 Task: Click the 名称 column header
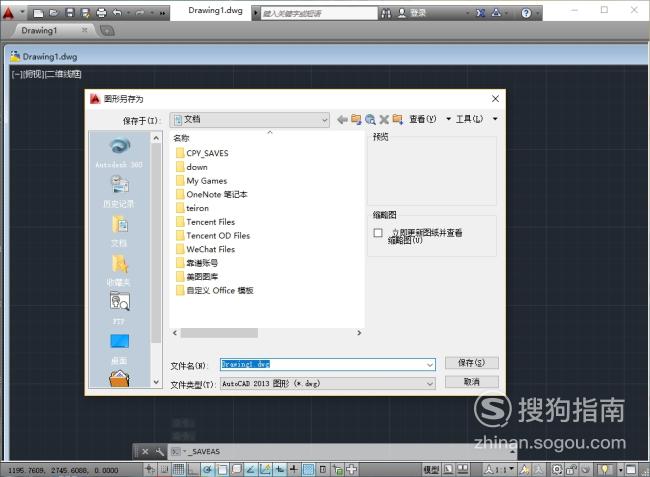pos(181,138)
